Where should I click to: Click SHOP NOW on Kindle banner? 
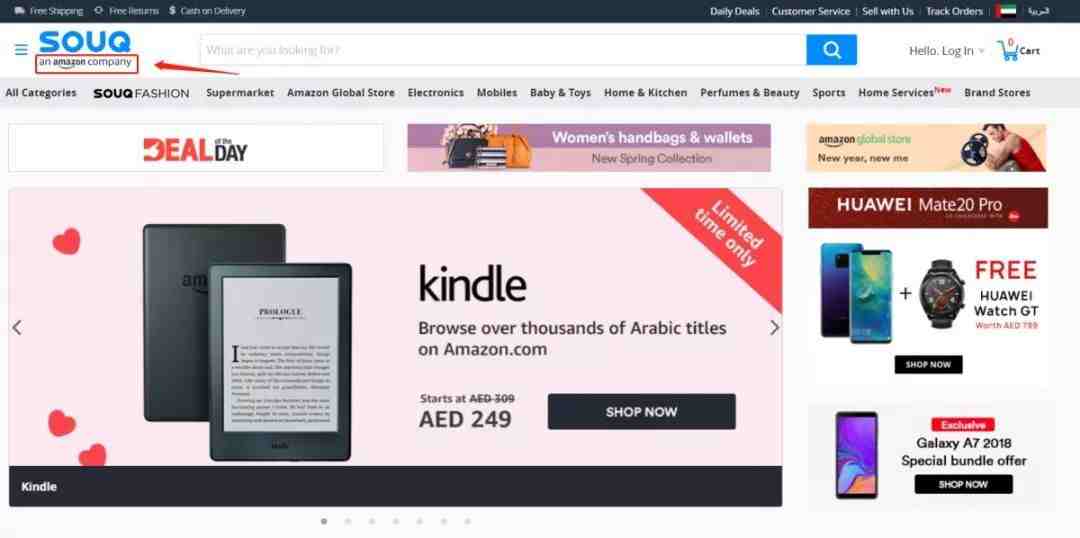641,412
